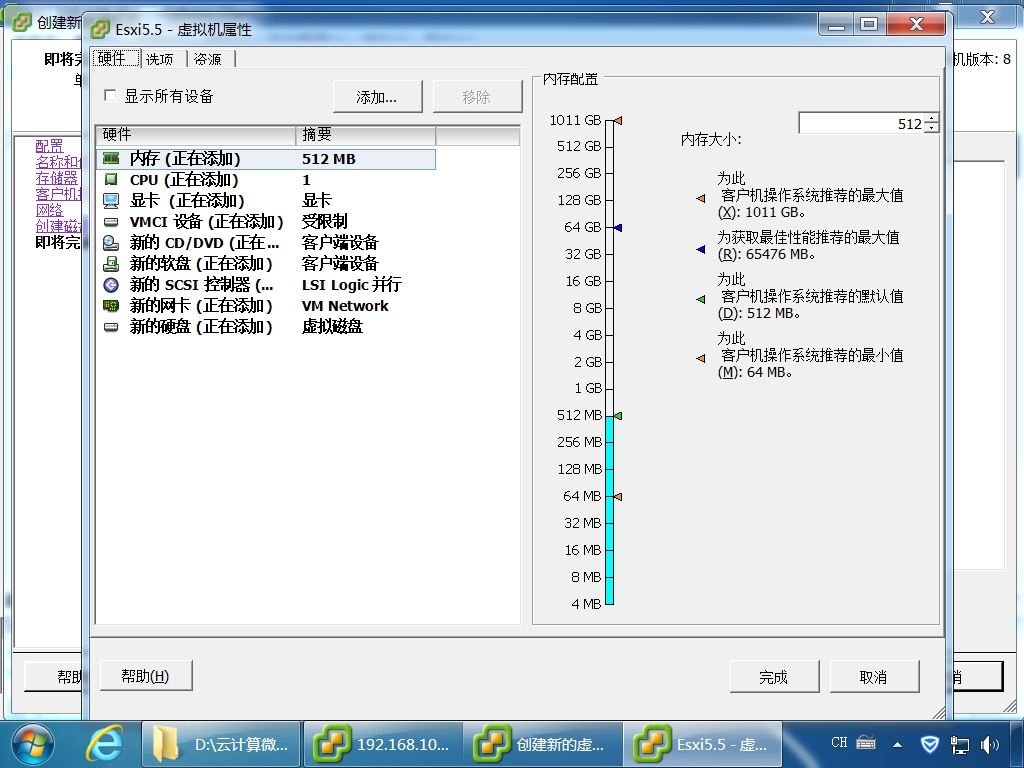The width and height of the screenshot is (1024, 768).
Task: Open the Windows Start orb
Action: [32, 744]
